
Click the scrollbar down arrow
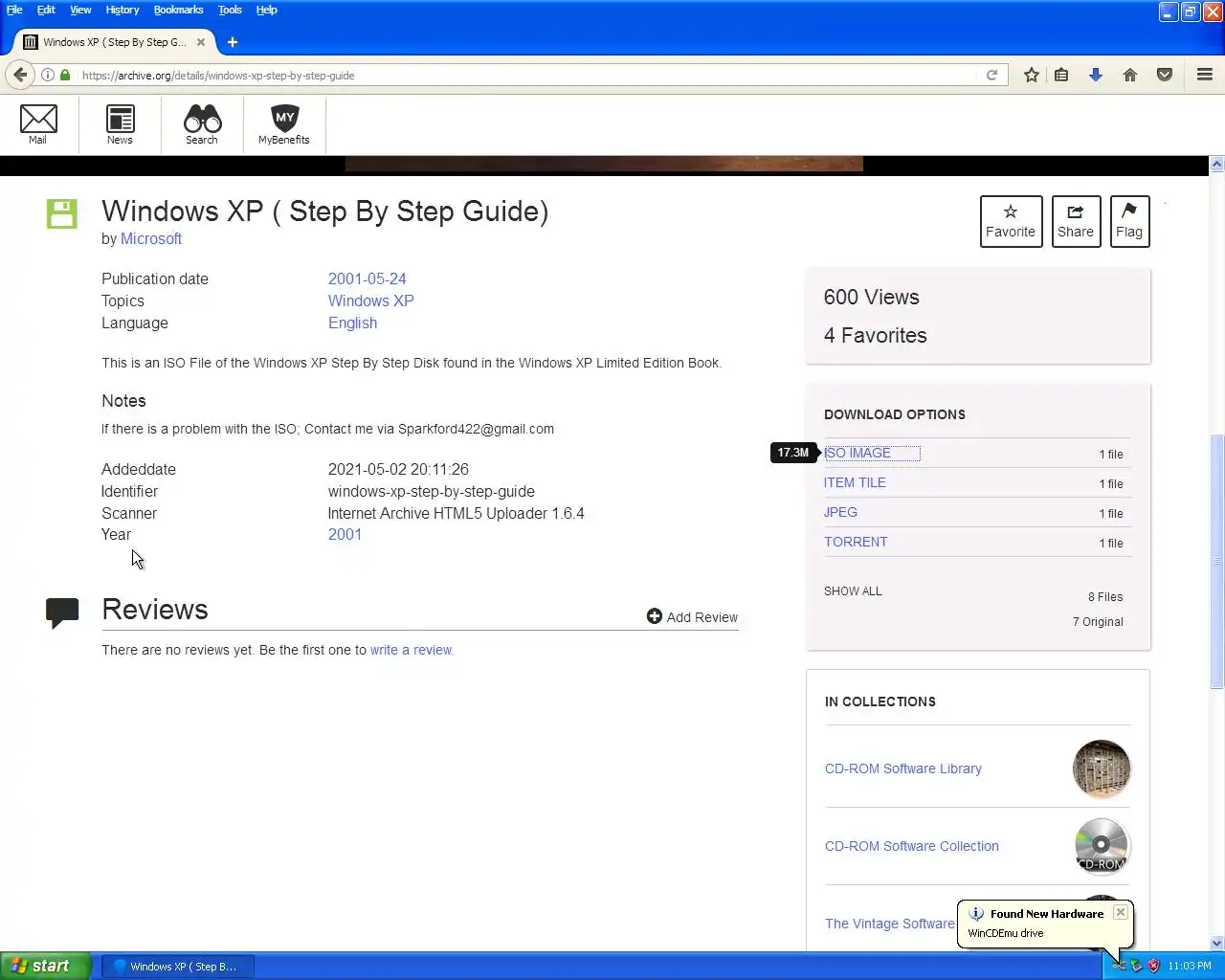click(1217, 943)
